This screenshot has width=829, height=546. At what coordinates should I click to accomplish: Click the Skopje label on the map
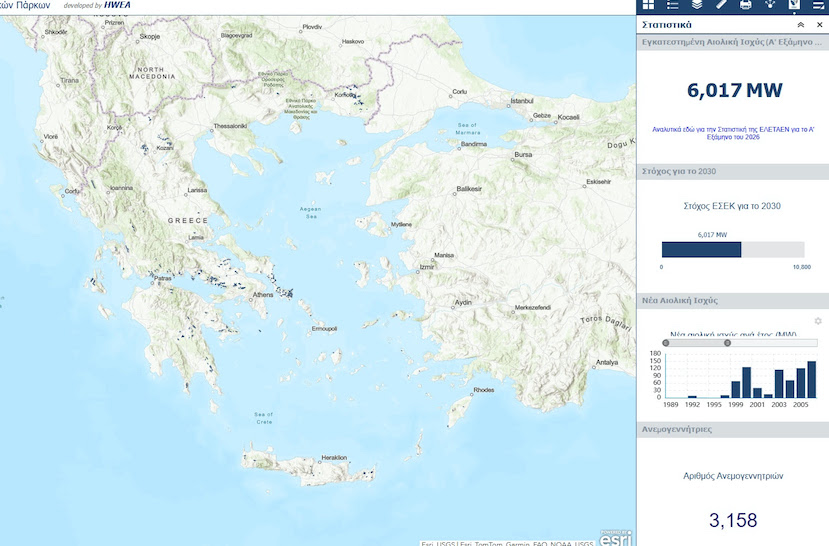coord(150,37)
